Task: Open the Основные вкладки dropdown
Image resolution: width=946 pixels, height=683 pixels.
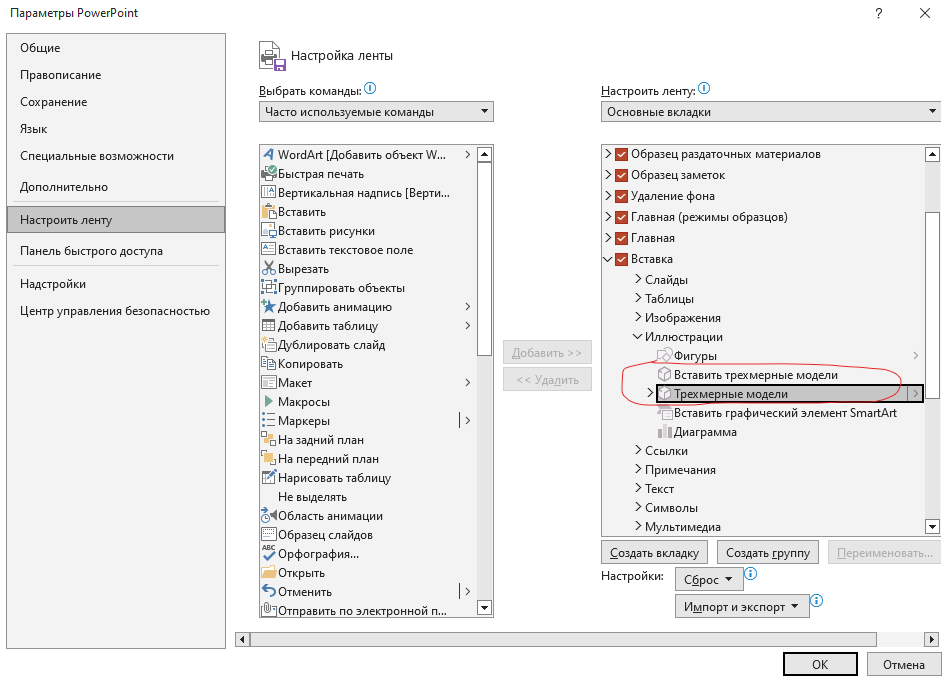Action: [771, 112]
